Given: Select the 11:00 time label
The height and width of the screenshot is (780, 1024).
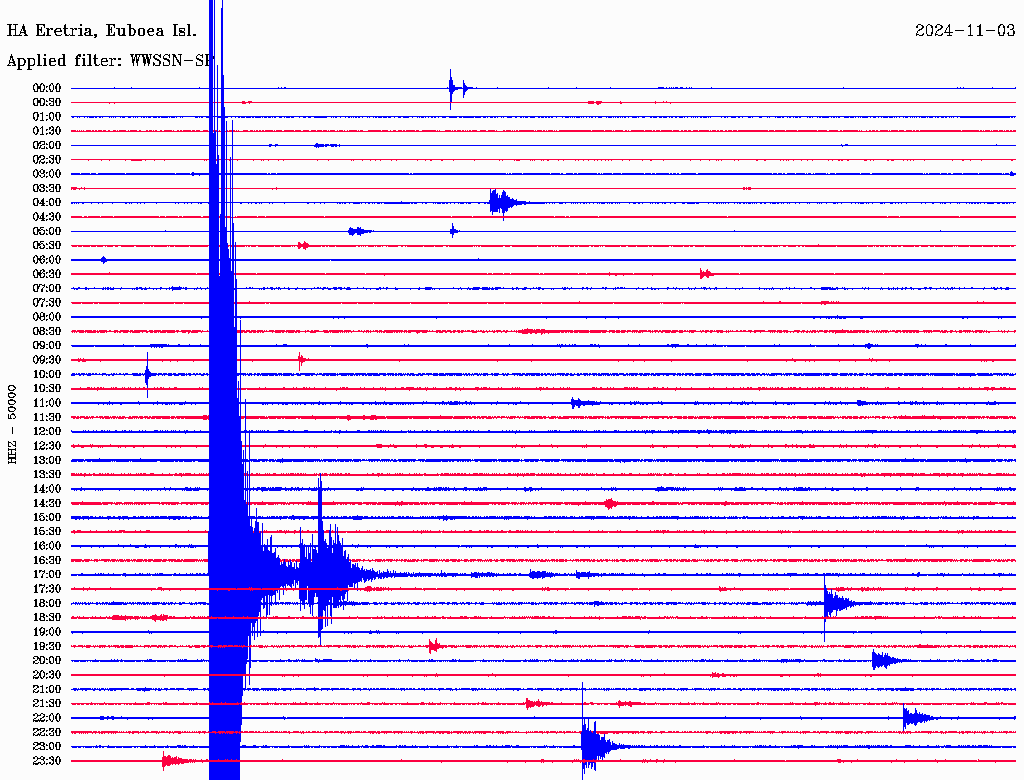Looking at the screenshot, I should (x=47, y=403).
